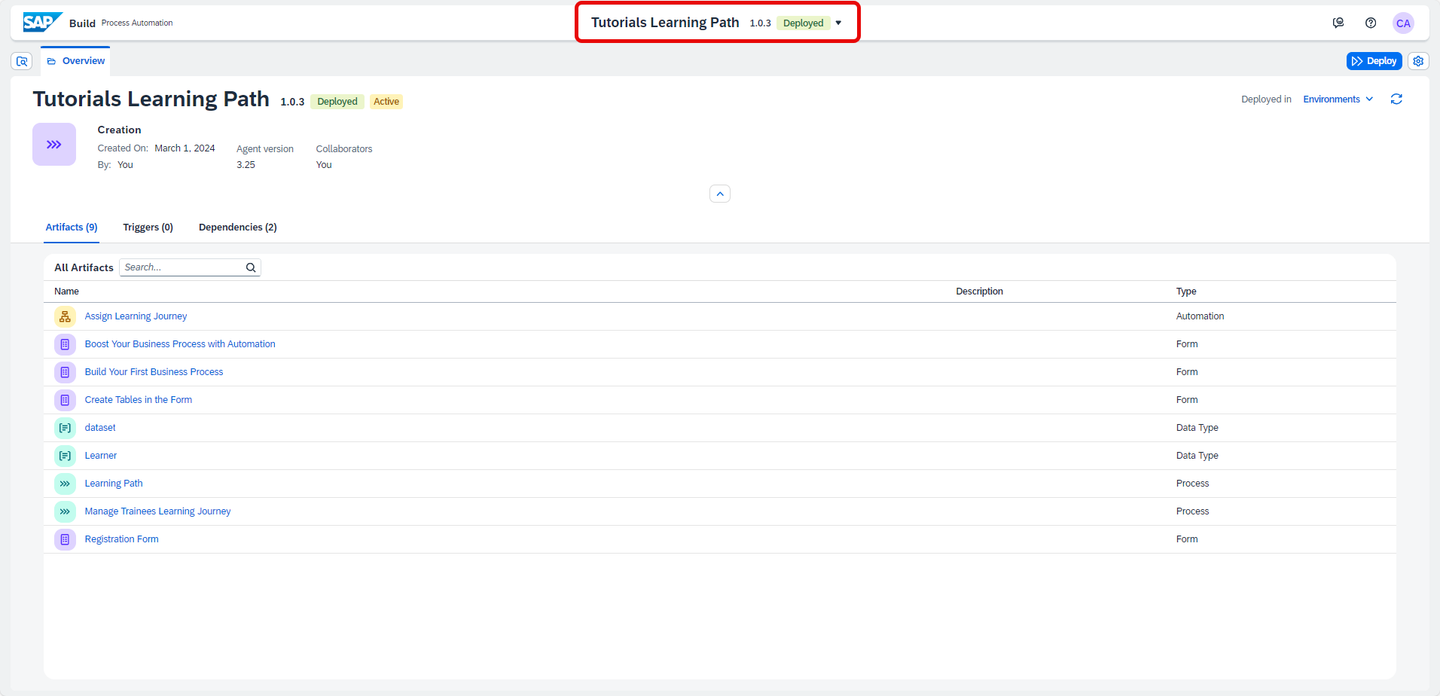1440x696 pixels.
Task: Click the Active status badge
Action: click(386, 102)
